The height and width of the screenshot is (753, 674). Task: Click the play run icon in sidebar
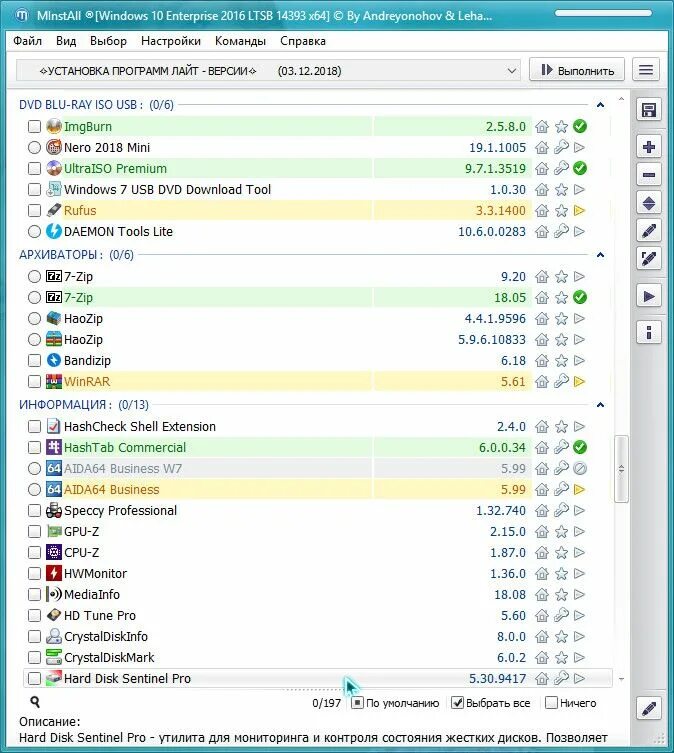tap(649, 296)
